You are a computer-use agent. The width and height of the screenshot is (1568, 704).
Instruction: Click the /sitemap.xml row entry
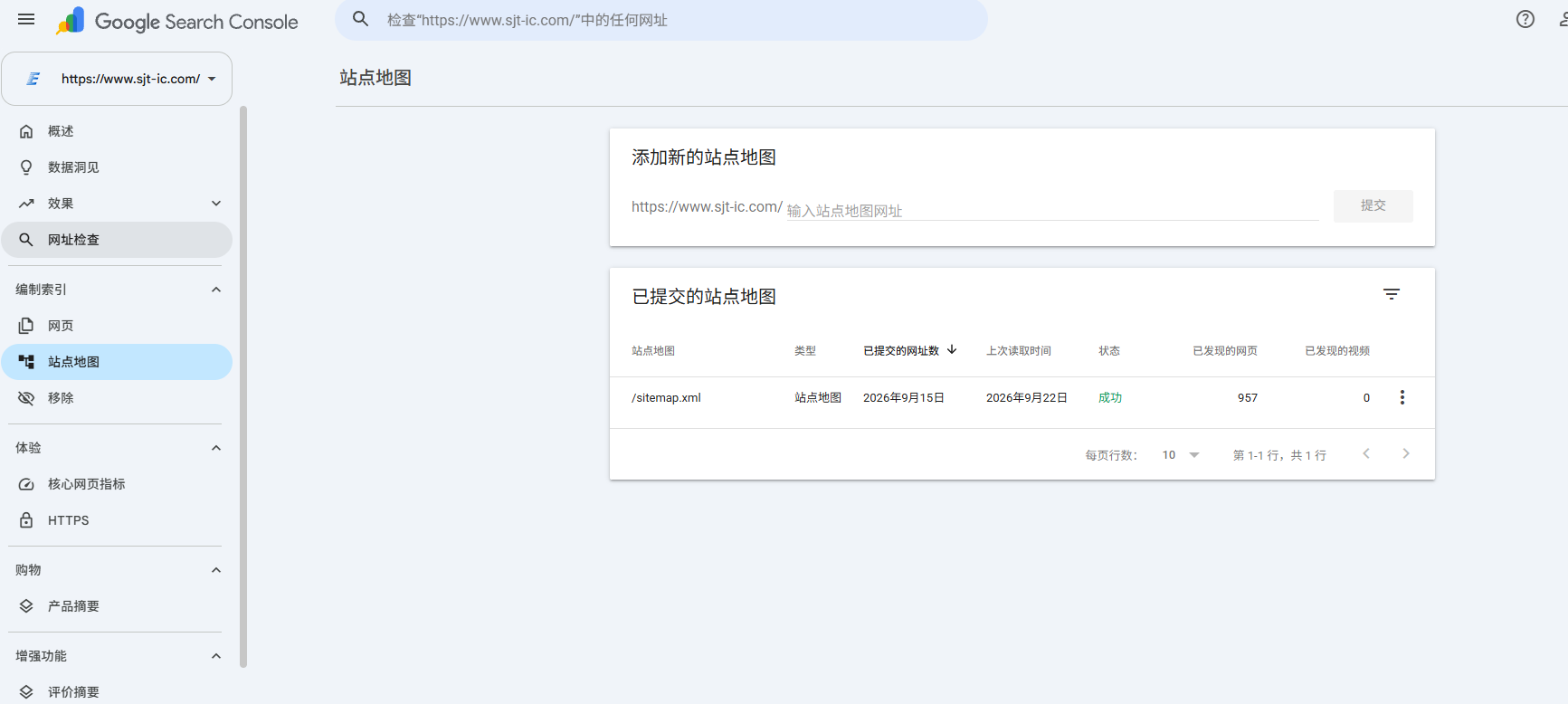666,397
